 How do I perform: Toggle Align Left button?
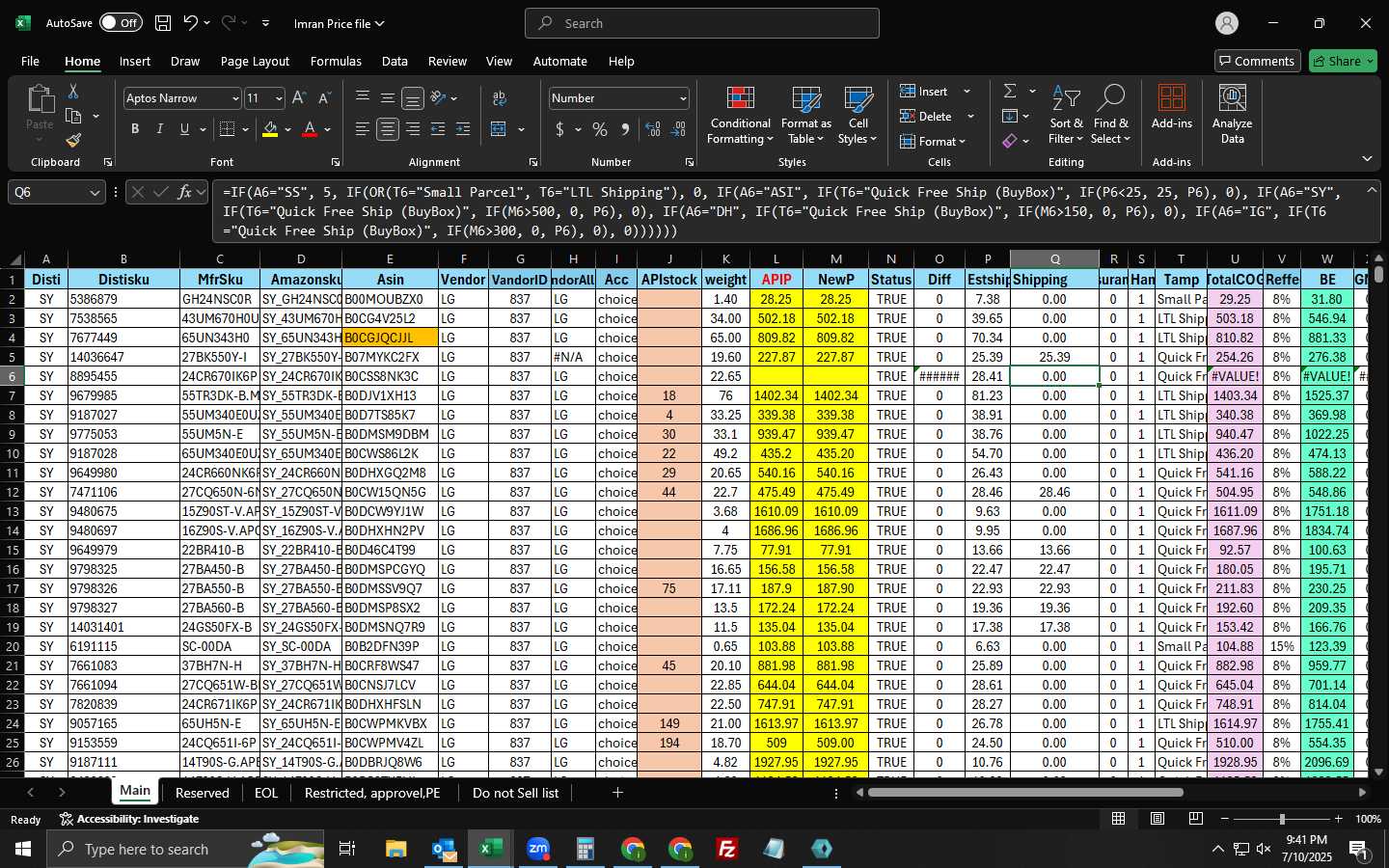pyautogui.click(x=363, y=129)
